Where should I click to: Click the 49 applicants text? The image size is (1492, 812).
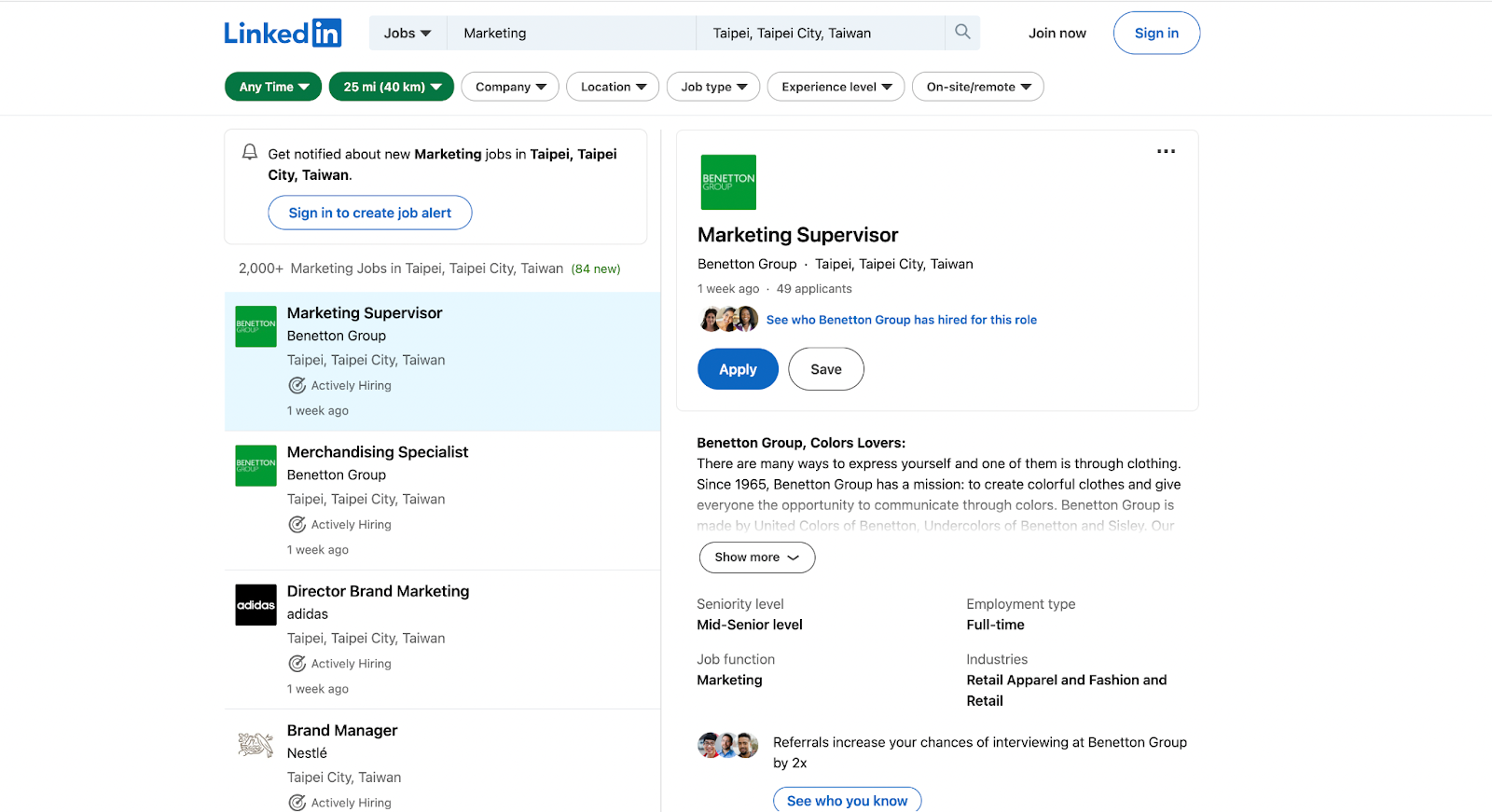point(814,289)
